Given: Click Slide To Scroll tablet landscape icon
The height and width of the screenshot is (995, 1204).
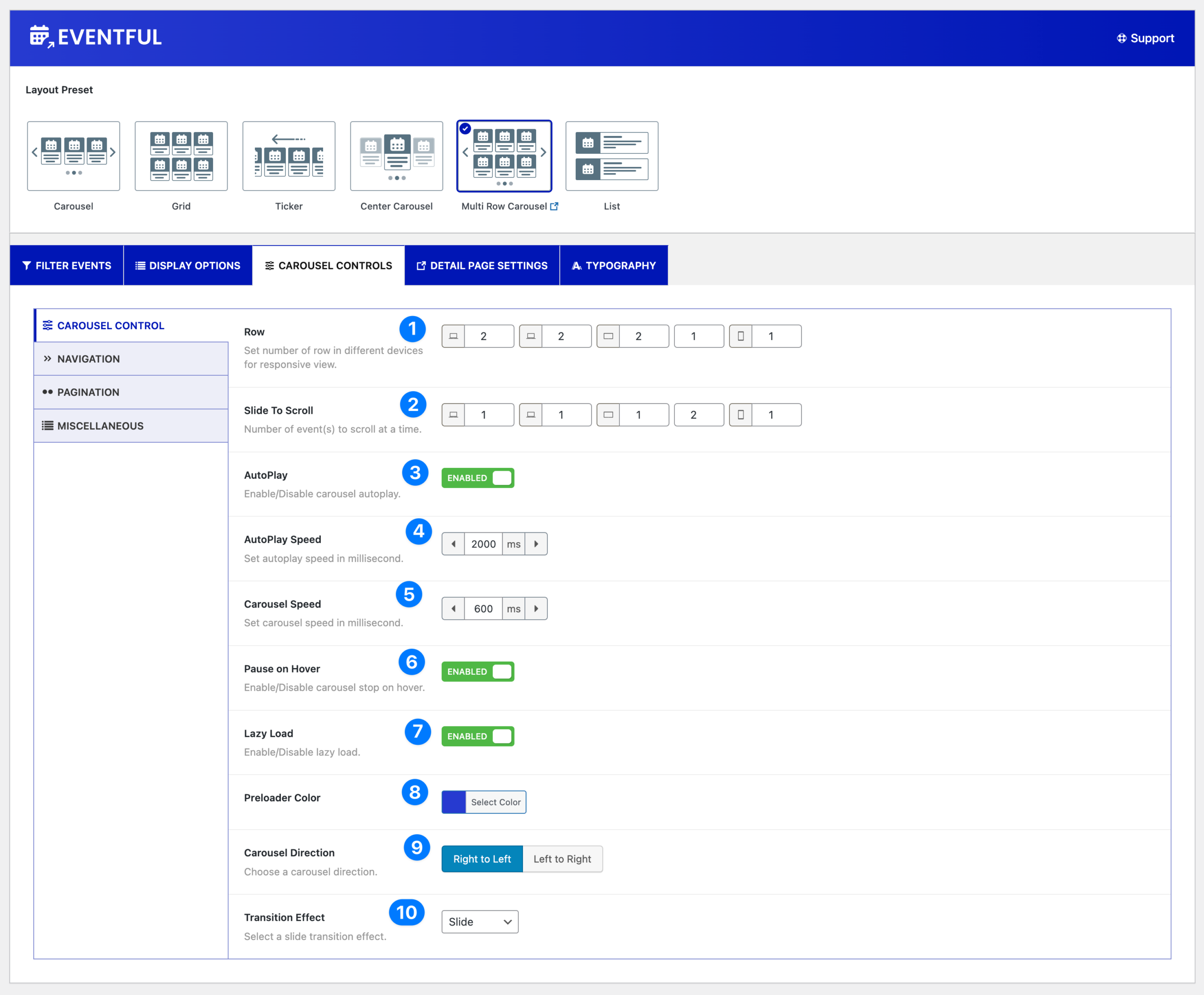Looking at the screenshot, I should pyautogui.click(x=608, y=415).
